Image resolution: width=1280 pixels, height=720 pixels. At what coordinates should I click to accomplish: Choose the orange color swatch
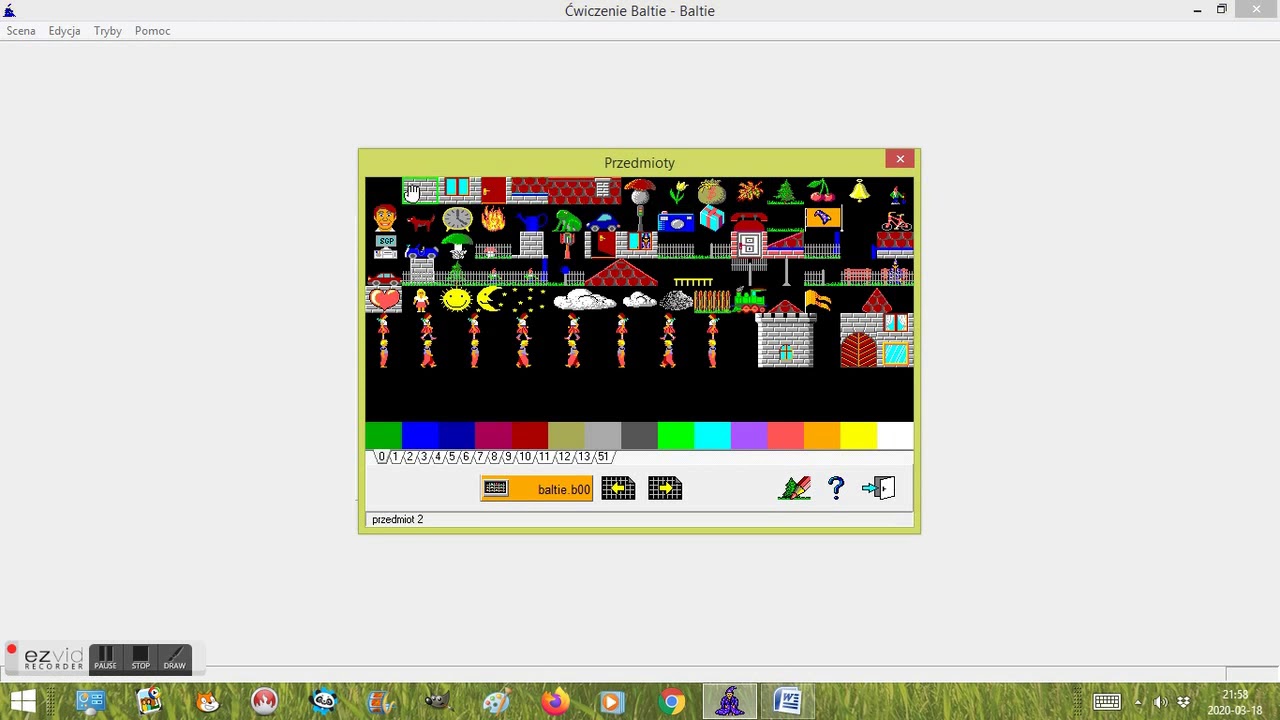(x=822, y=435)
